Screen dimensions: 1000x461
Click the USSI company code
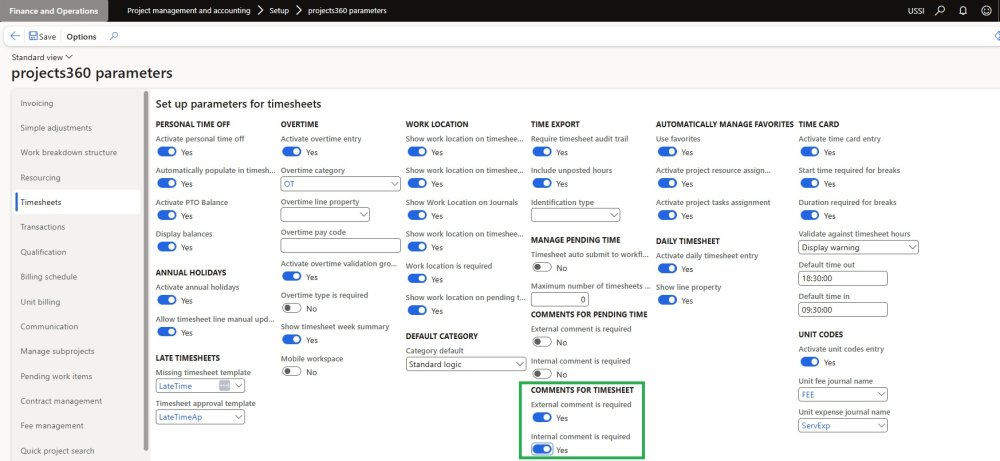point(915,11)
